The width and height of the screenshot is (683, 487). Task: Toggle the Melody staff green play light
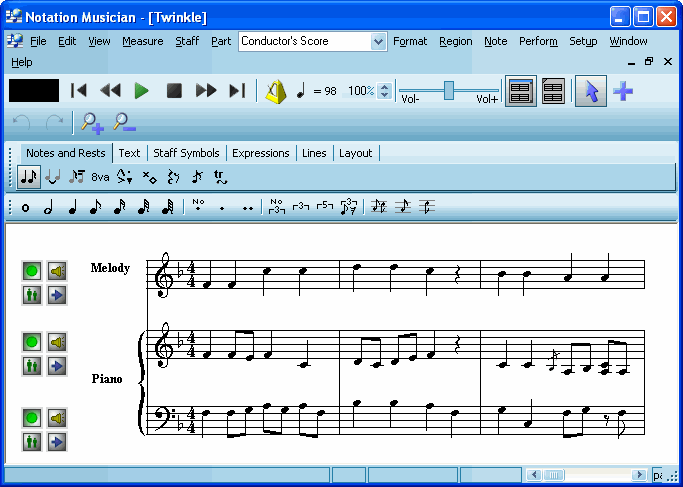point(32,271)
